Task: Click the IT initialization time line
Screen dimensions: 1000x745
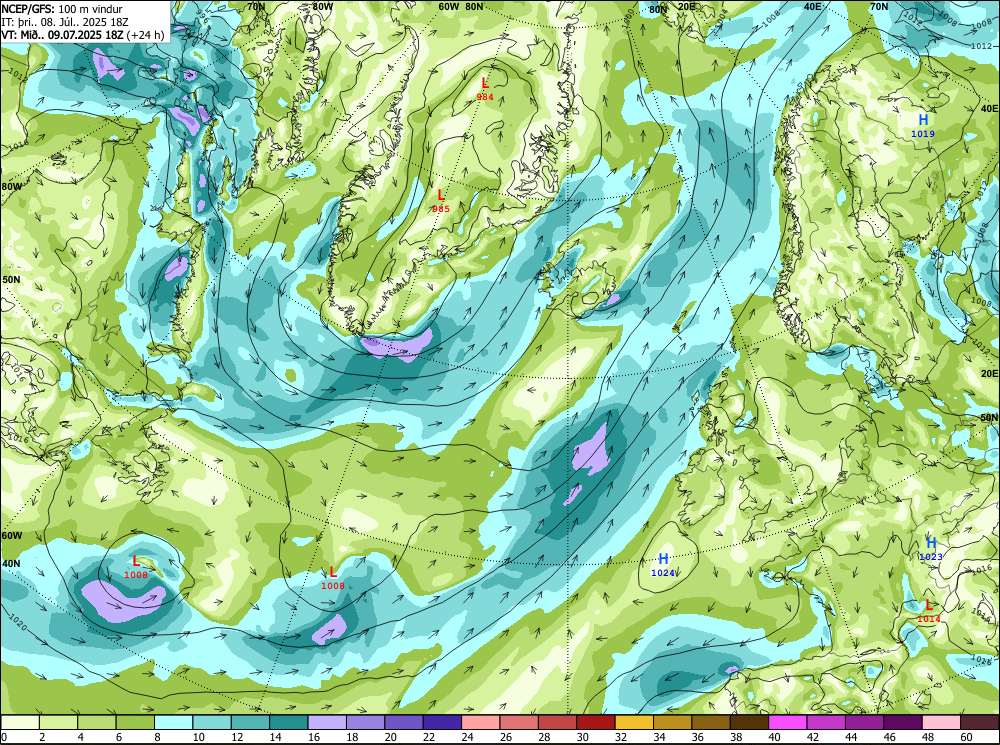Action: pos(65,22)
